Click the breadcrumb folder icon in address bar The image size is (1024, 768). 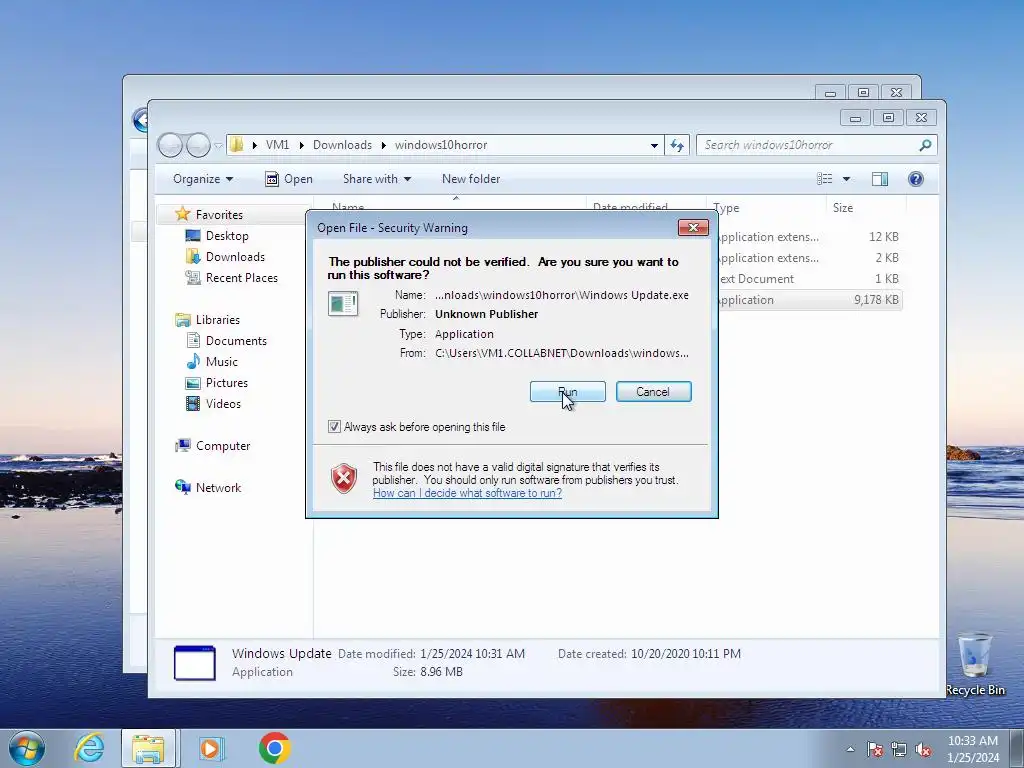coord(237,145)
